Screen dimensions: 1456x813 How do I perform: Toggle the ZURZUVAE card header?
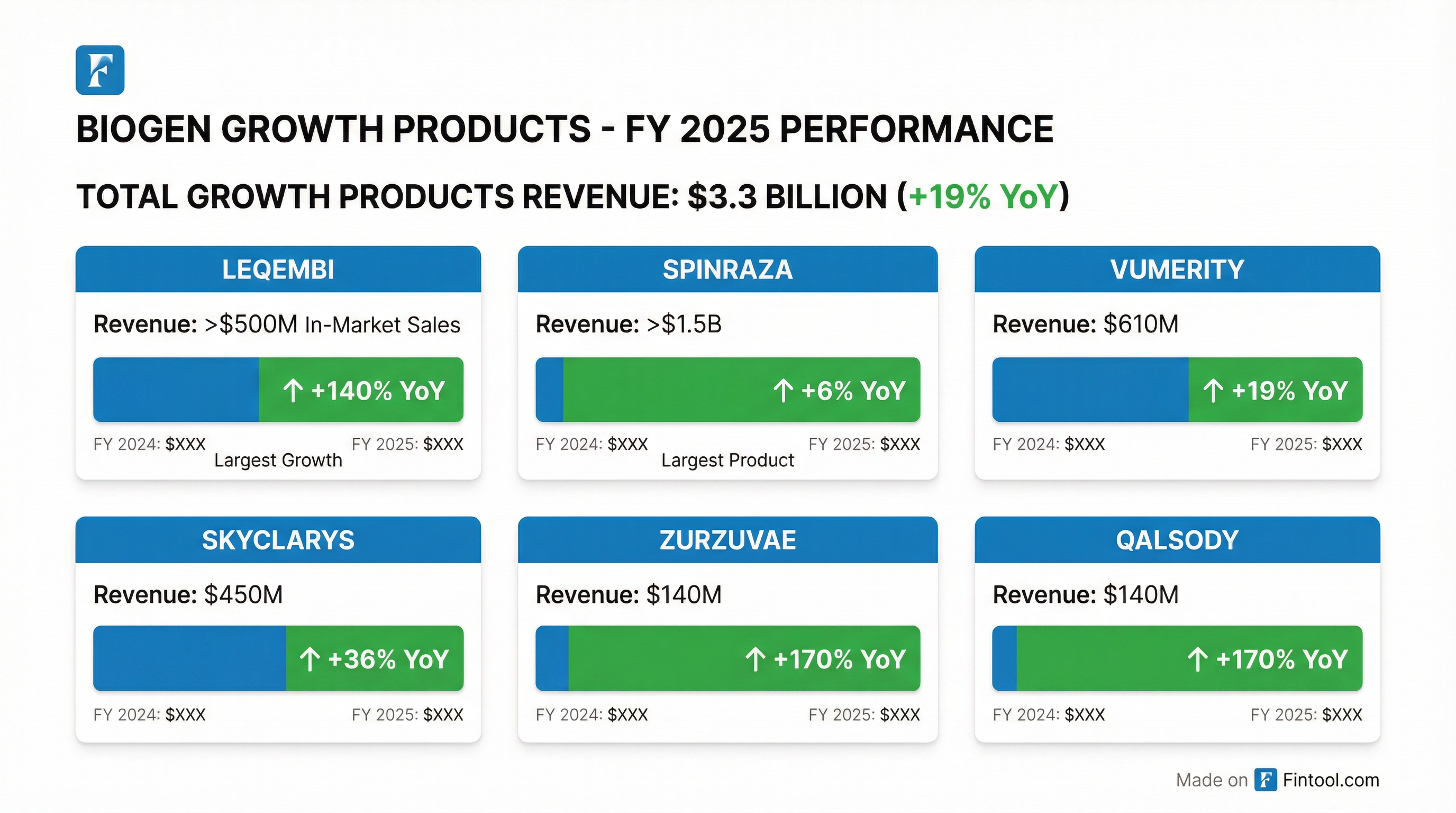point(727,539)
